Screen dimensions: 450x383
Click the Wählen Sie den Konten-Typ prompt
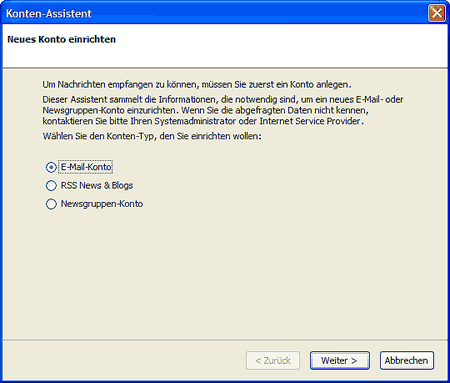pos(152,136)
